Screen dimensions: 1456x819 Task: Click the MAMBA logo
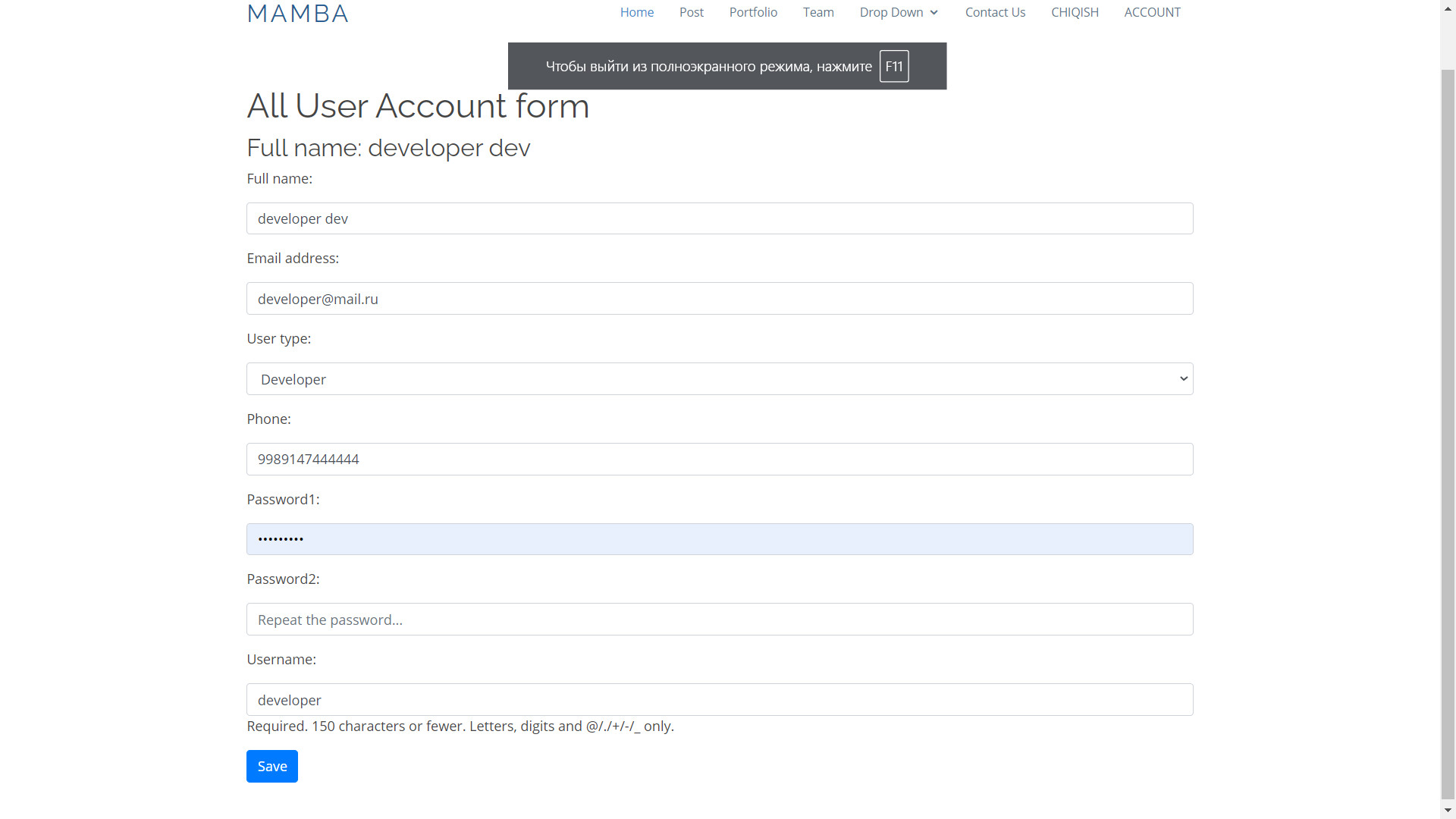pyautogui.click(x=297, y=14)
